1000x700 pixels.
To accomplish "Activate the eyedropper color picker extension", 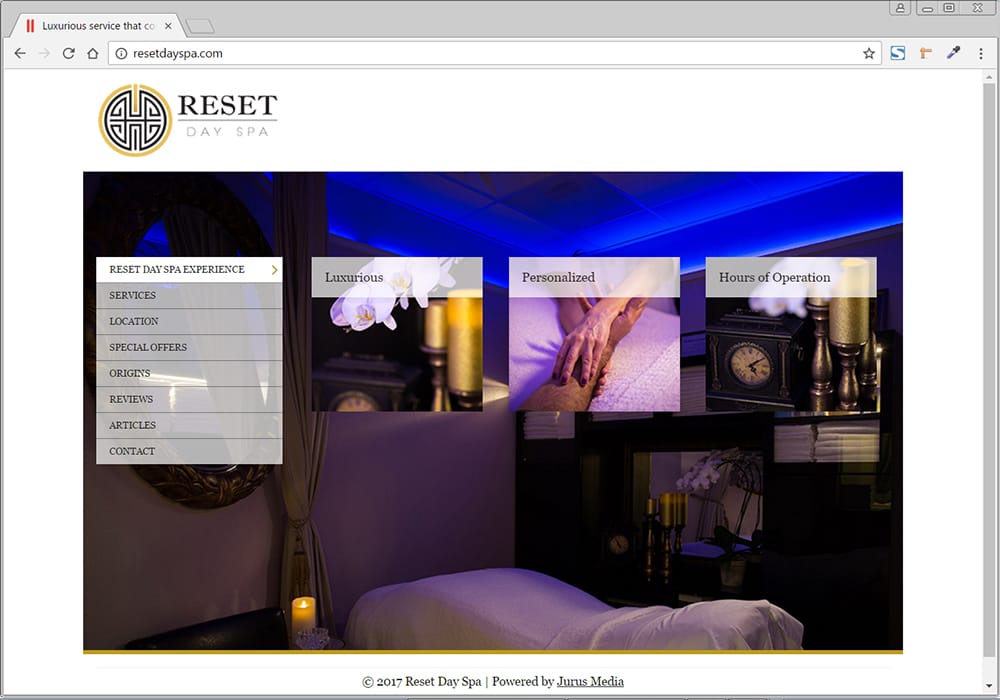I will pos(953,52).
